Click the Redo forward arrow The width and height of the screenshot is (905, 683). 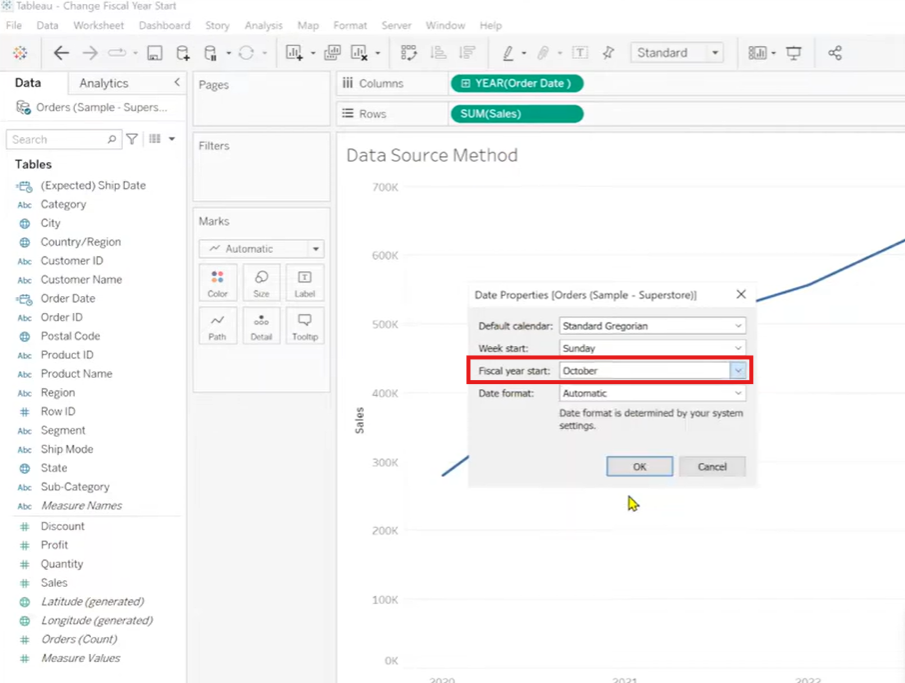pyautogui.click(x=90, y=53)
